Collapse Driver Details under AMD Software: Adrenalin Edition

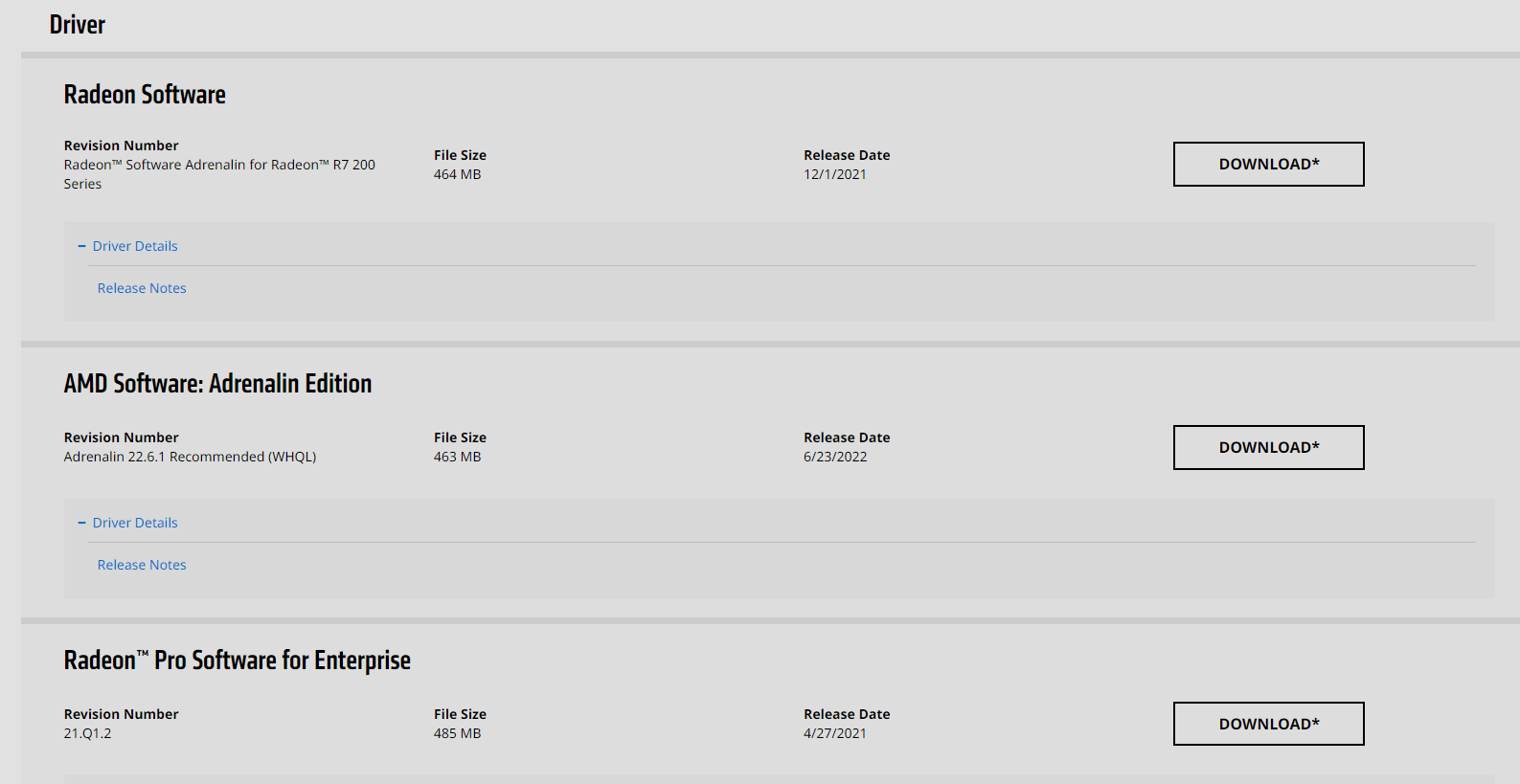click(135, 523)
